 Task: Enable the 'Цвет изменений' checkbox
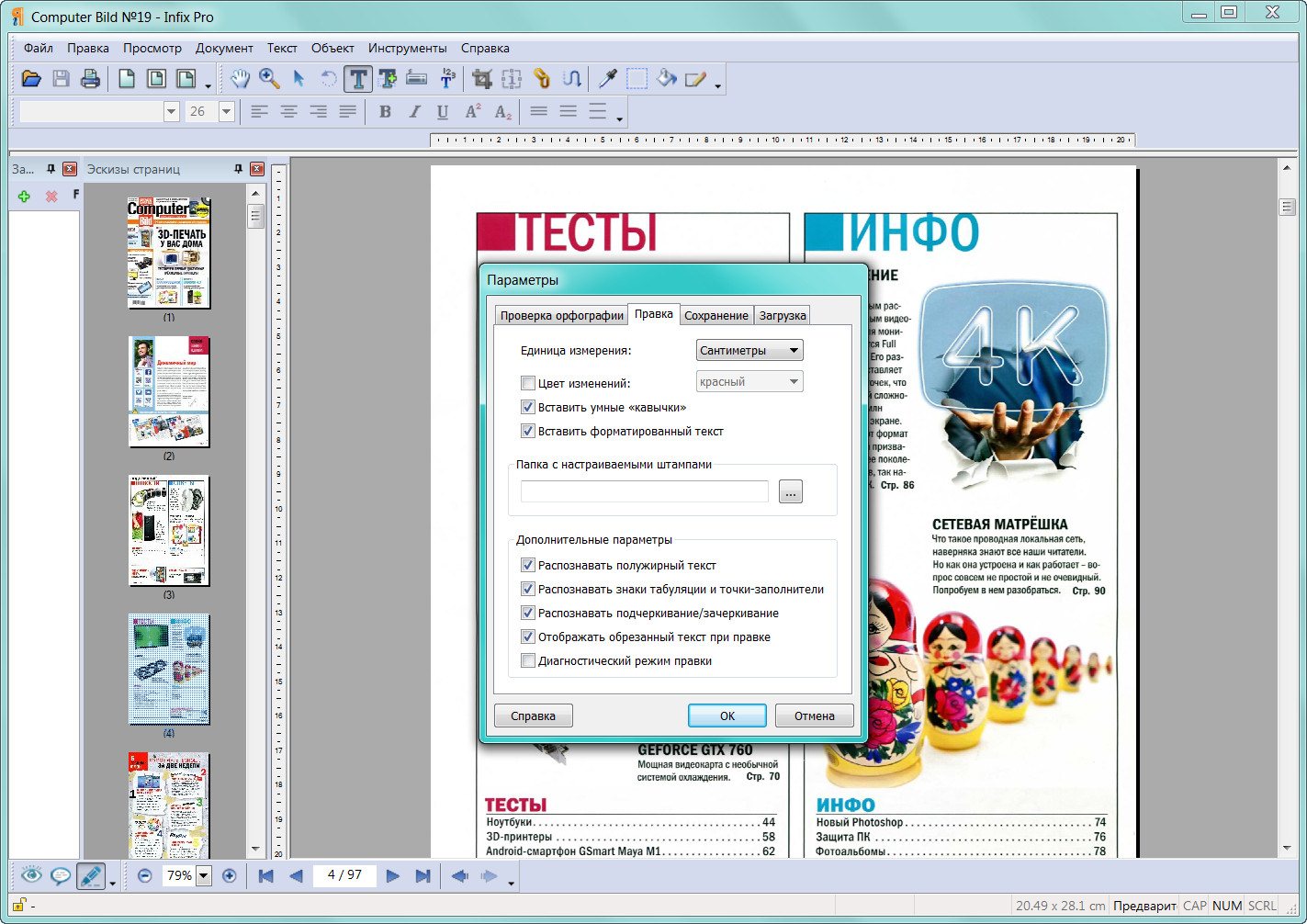click(528, 383)
